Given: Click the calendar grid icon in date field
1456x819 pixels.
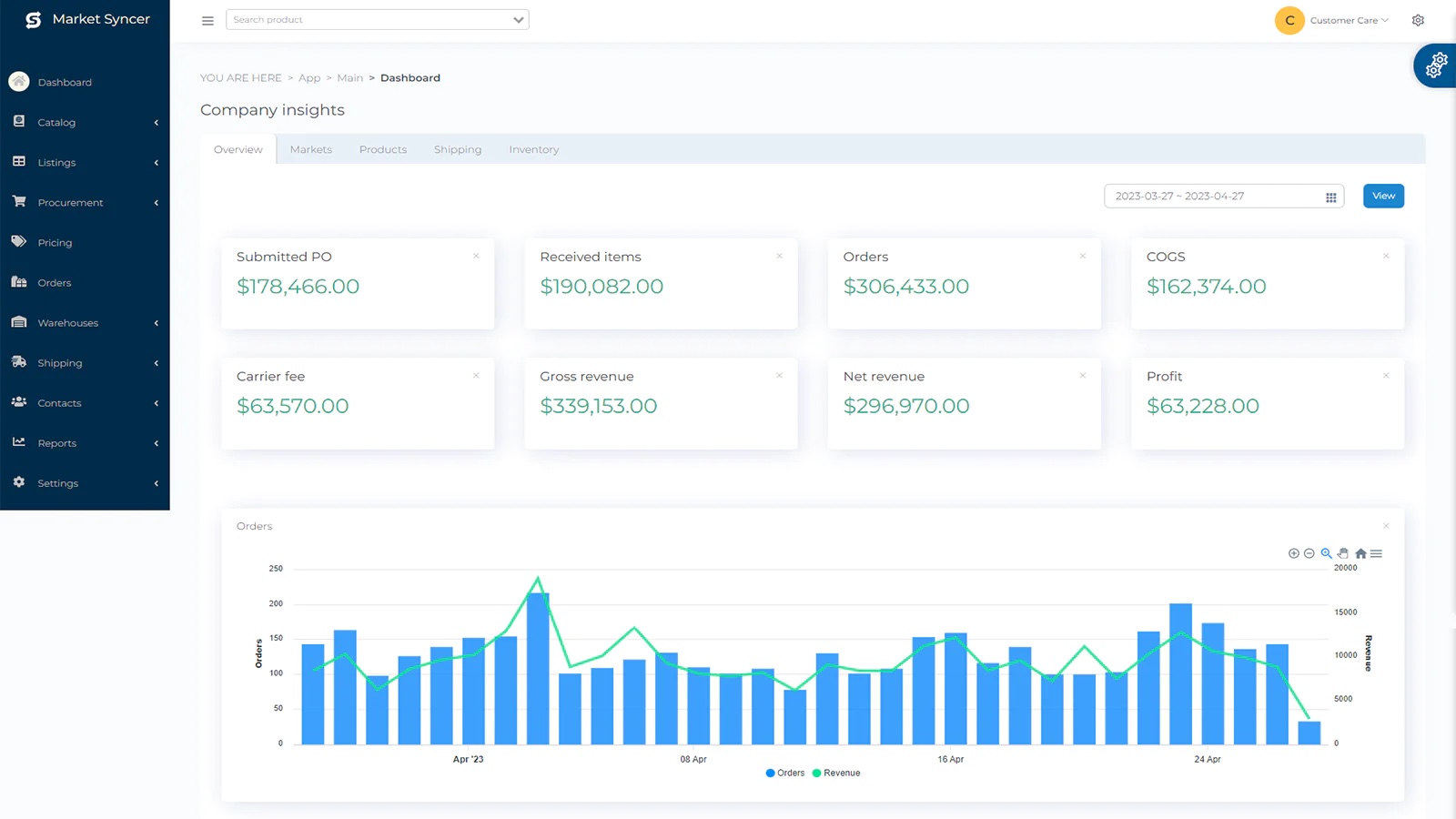Looking at the screenshot, I should 1330,197.
